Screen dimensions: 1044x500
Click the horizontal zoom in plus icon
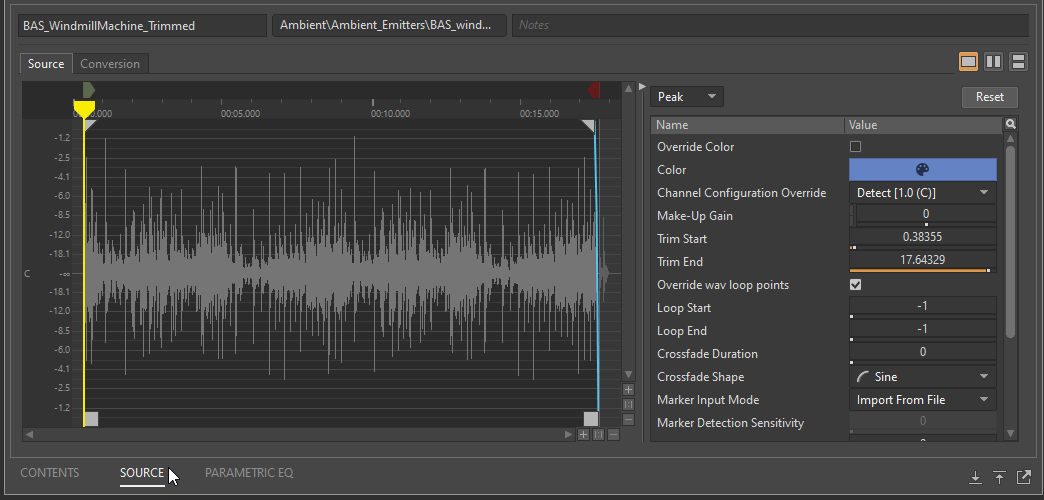pos(583,434)
